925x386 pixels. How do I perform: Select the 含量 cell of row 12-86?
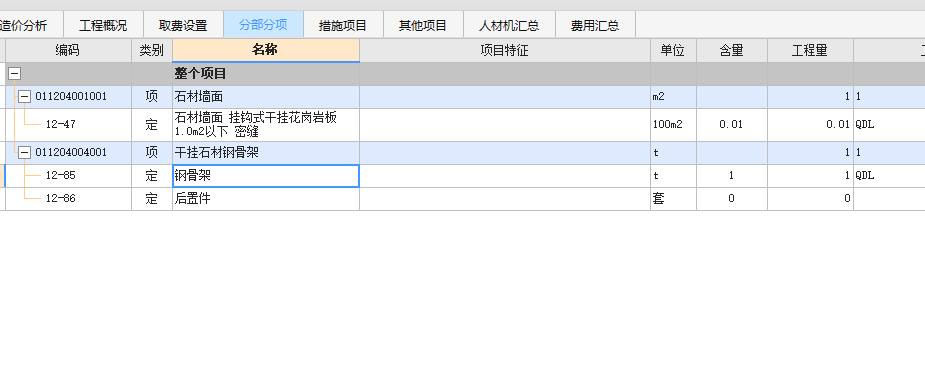(732, 199)
